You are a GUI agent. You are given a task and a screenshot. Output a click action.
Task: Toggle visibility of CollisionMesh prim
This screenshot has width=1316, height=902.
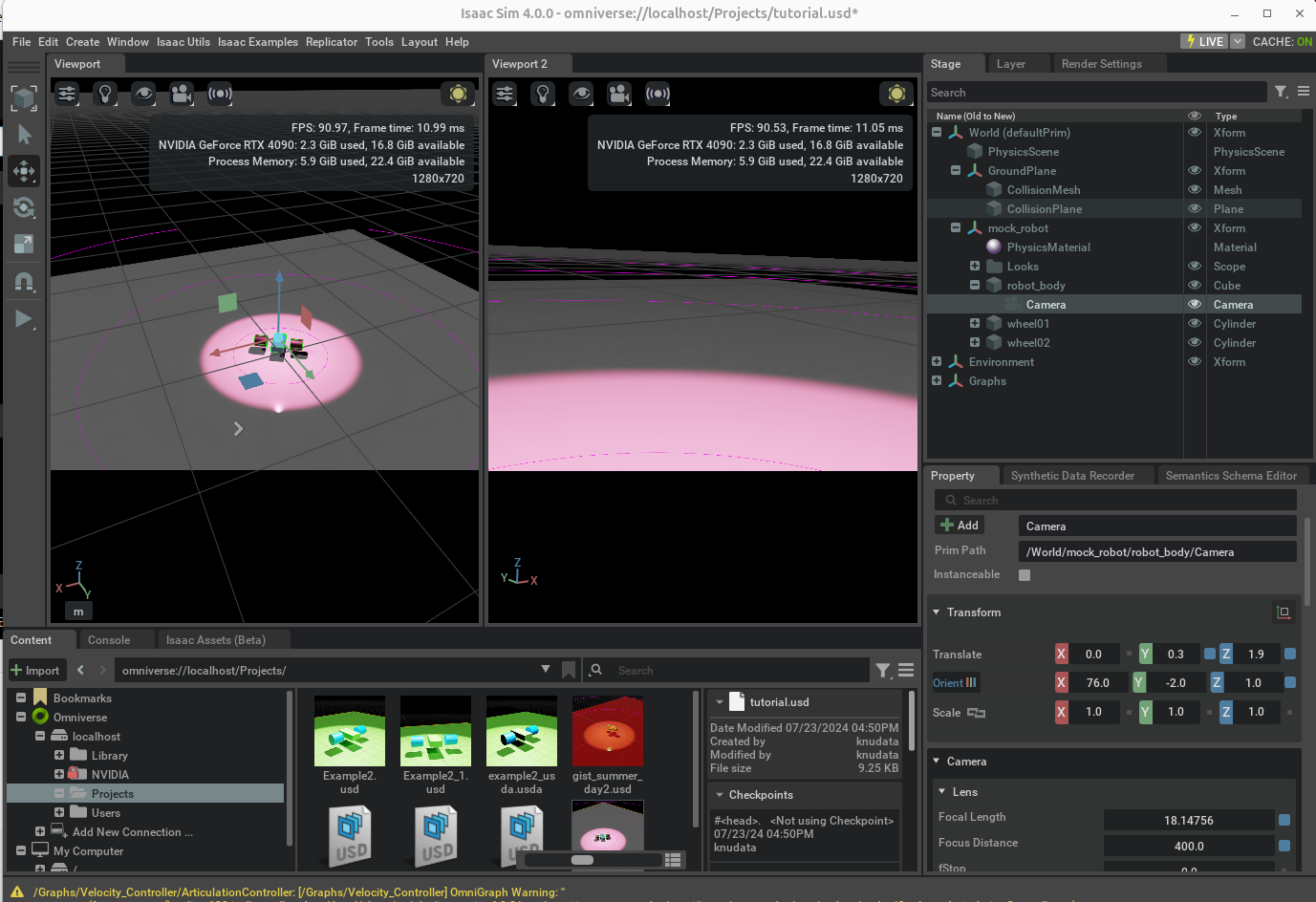point(1195,190)
